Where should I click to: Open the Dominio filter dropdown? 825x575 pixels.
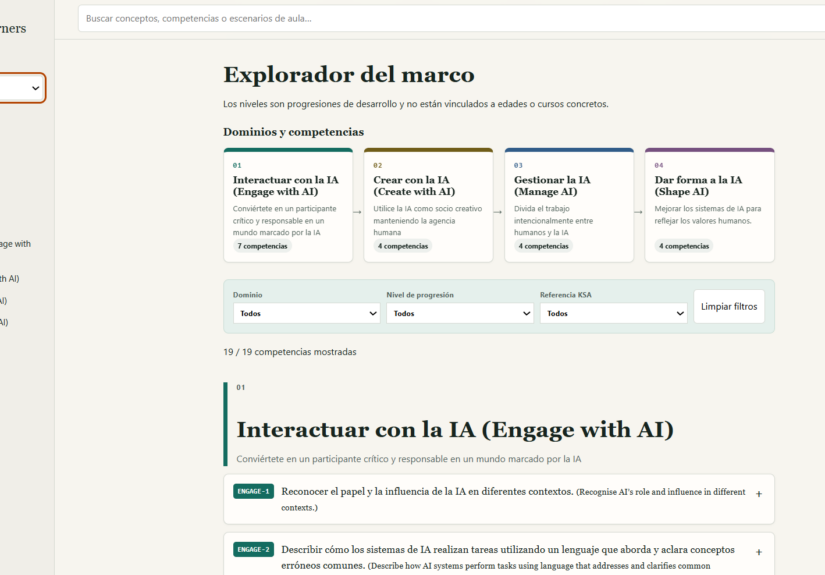(306, 313)
